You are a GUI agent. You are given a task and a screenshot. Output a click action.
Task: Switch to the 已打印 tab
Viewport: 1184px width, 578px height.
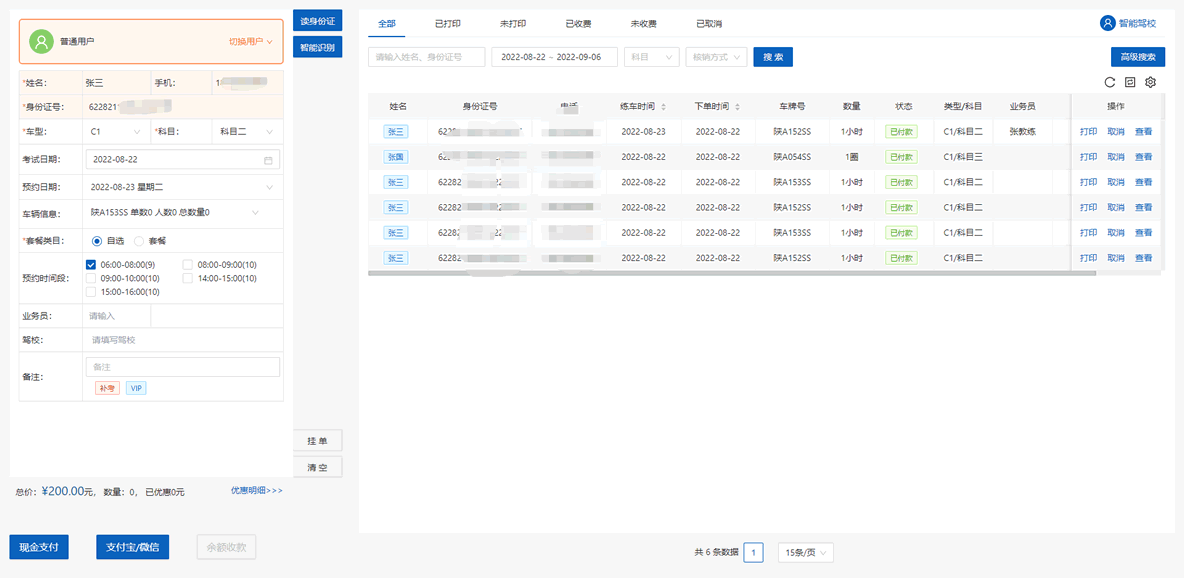coord(447,23)
